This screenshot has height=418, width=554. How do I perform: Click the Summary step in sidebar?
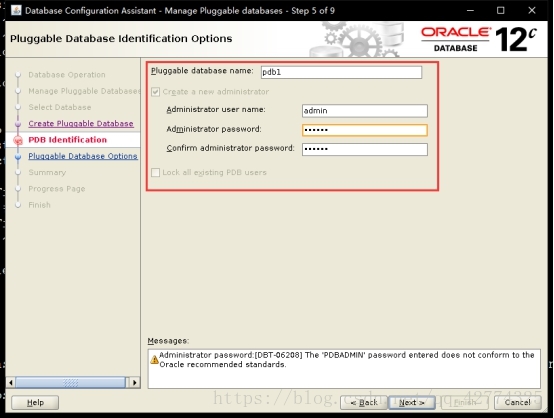pos(47,172)
